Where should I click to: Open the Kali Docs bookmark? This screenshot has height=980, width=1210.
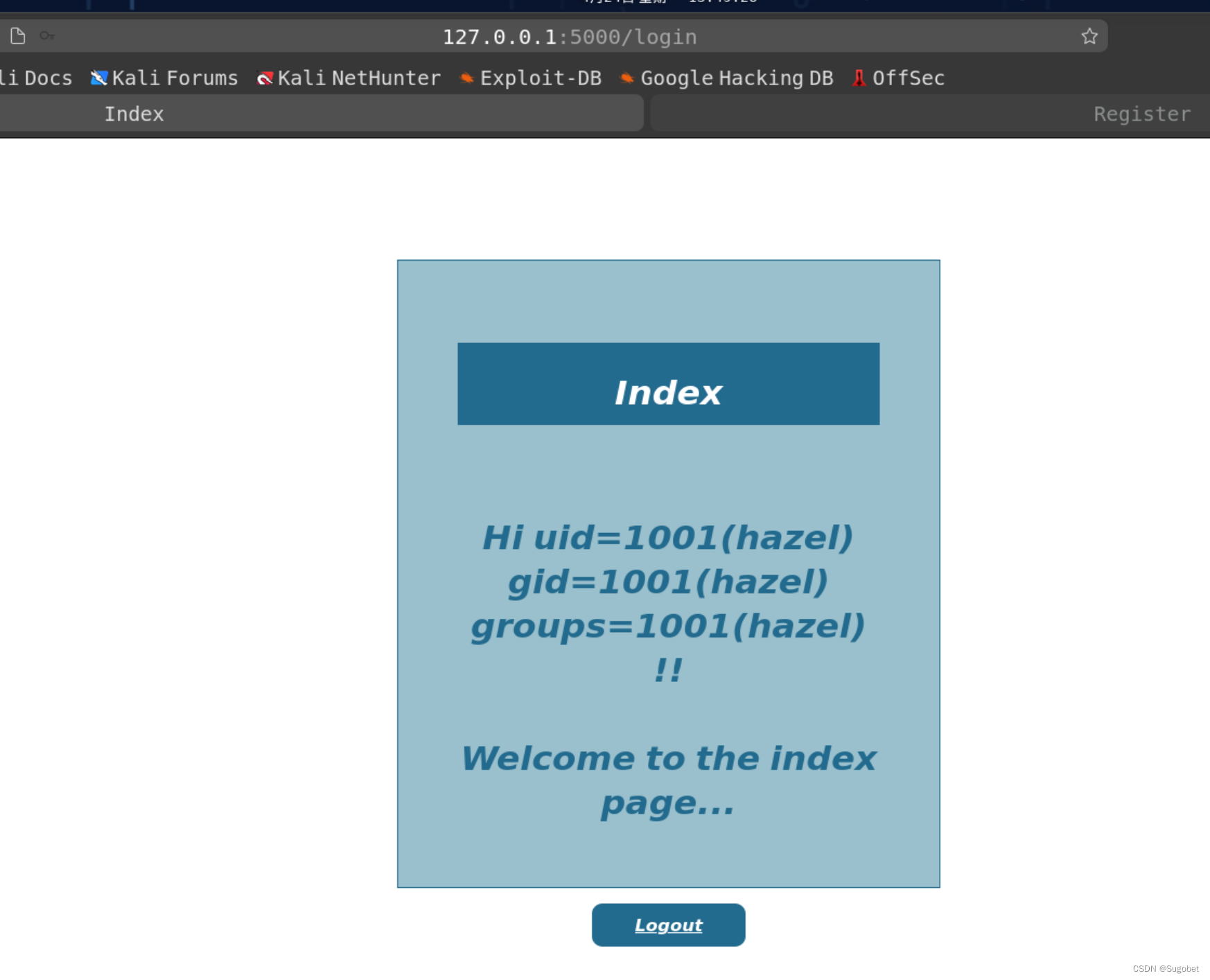pos(36,78)
